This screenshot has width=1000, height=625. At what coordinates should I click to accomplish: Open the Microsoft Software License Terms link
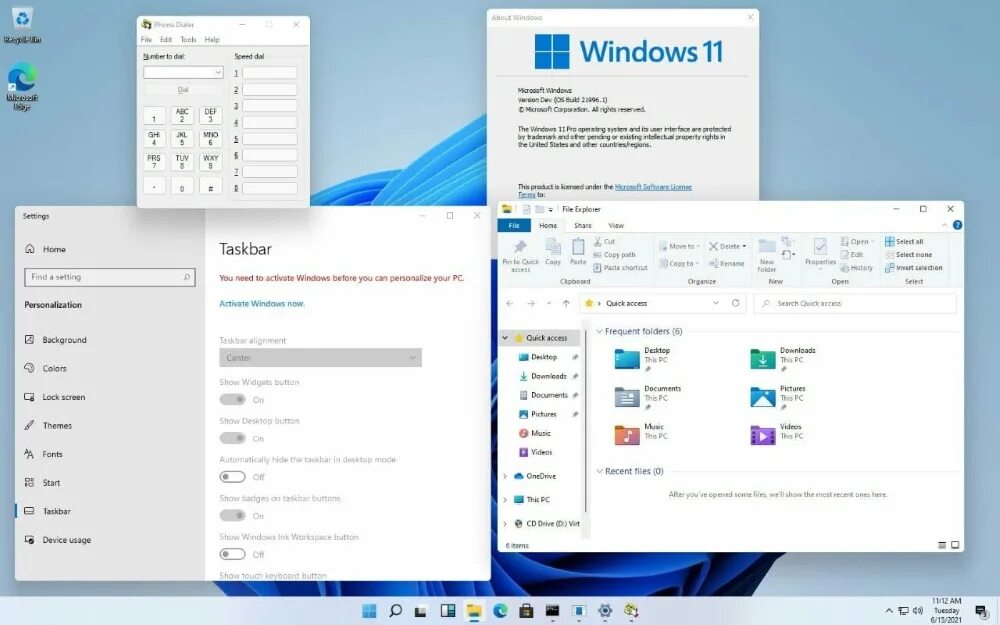tap(604, 191)
